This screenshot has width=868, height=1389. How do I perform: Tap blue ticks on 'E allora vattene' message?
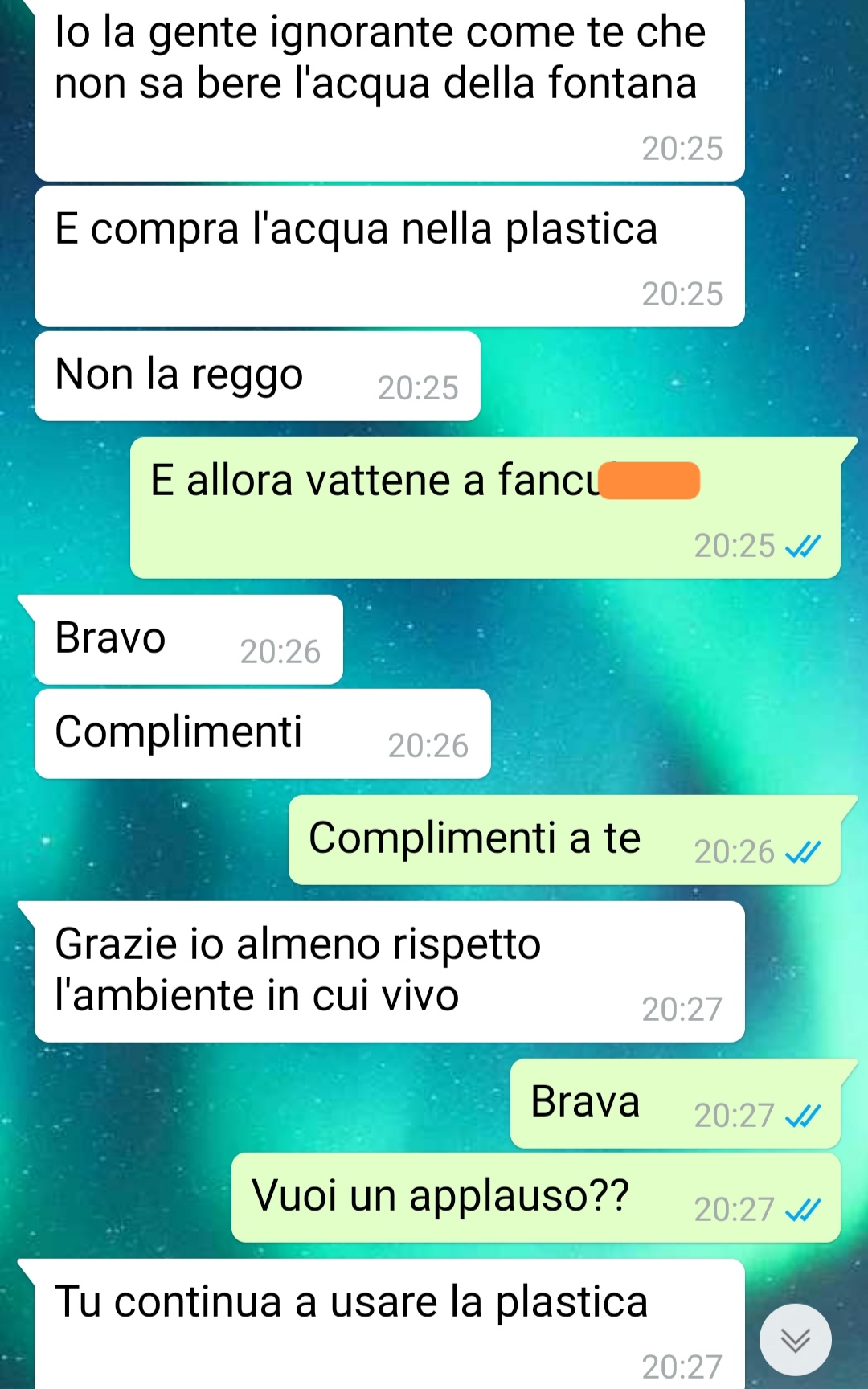[803, 547]
